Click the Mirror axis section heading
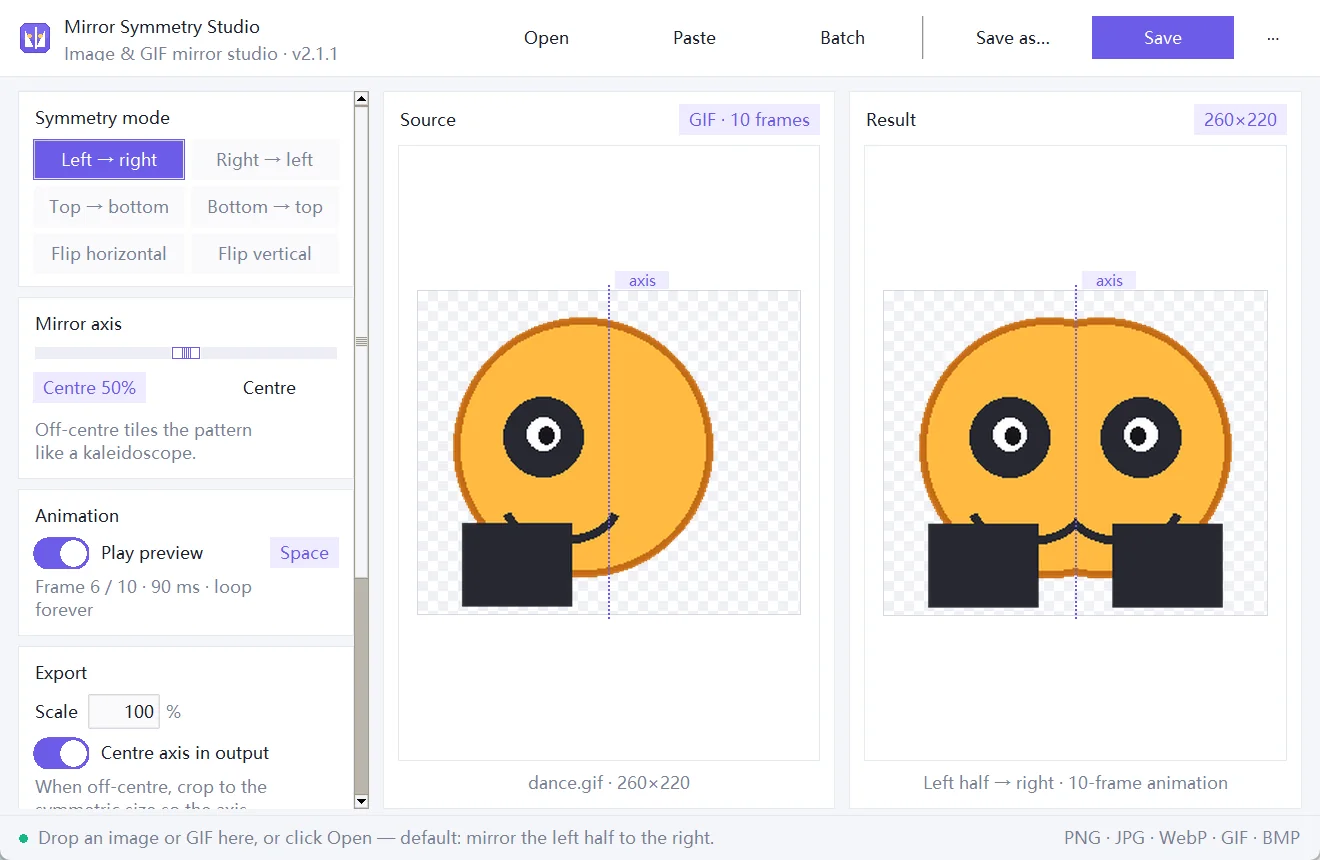The height and width of the screenshot is (860, 1320). 78,324
